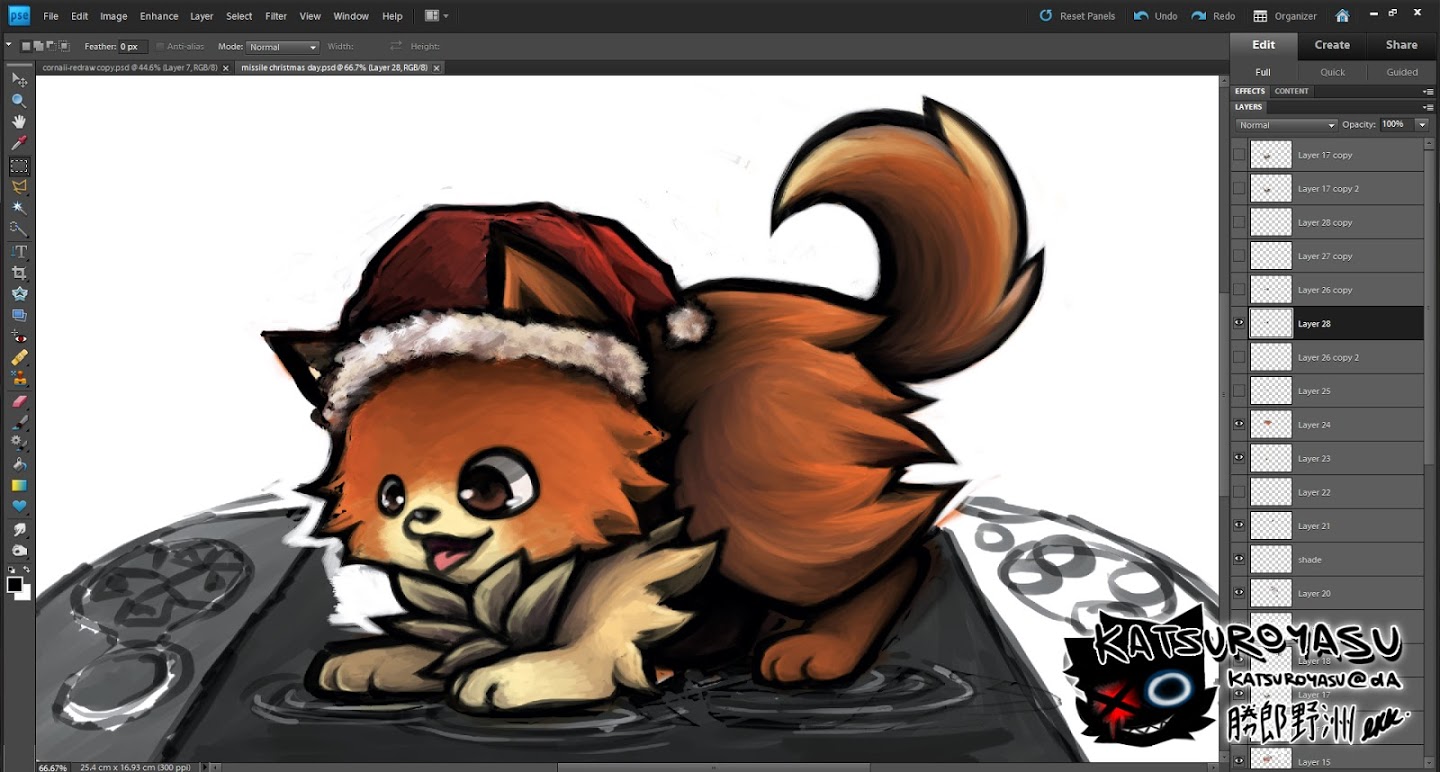Open the marquee Mode dropdown
The height and width of the screenshot is (772, 1440).
click(283, 47)
